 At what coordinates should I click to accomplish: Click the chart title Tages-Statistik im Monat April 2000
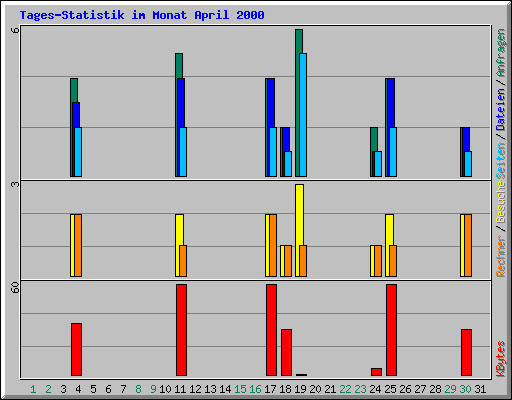tap(142, 15)
